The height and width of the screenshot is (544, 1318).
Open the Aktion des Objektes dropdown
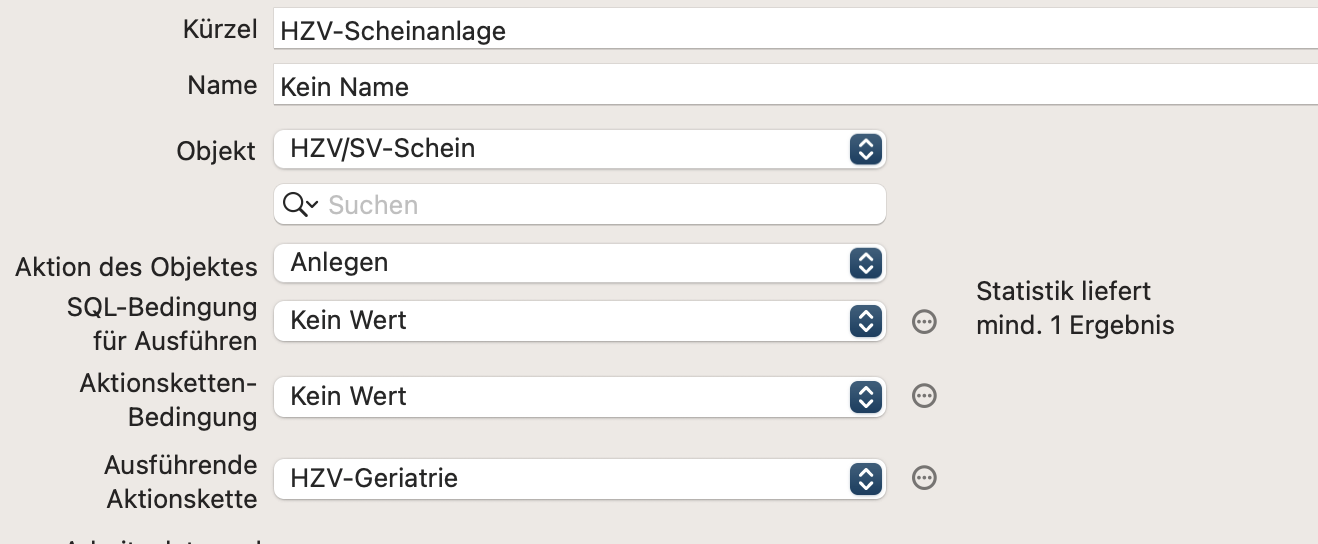click(580, 263)
